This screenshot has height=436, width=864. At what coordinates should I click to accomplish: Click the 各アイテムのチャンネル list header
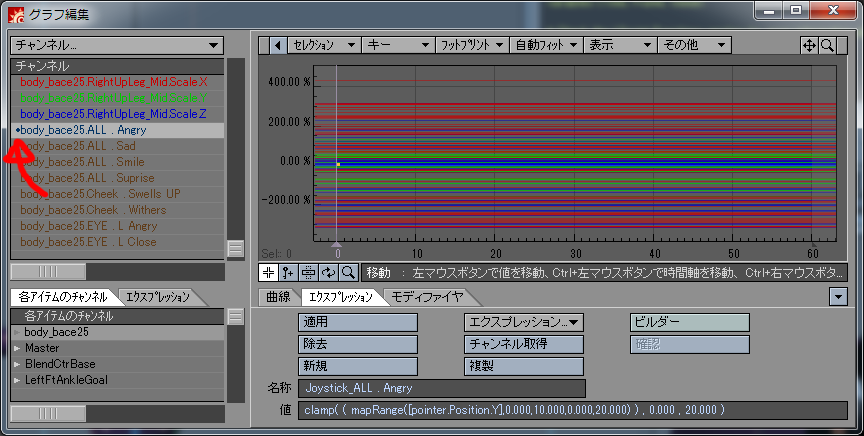tap(117, 316)
